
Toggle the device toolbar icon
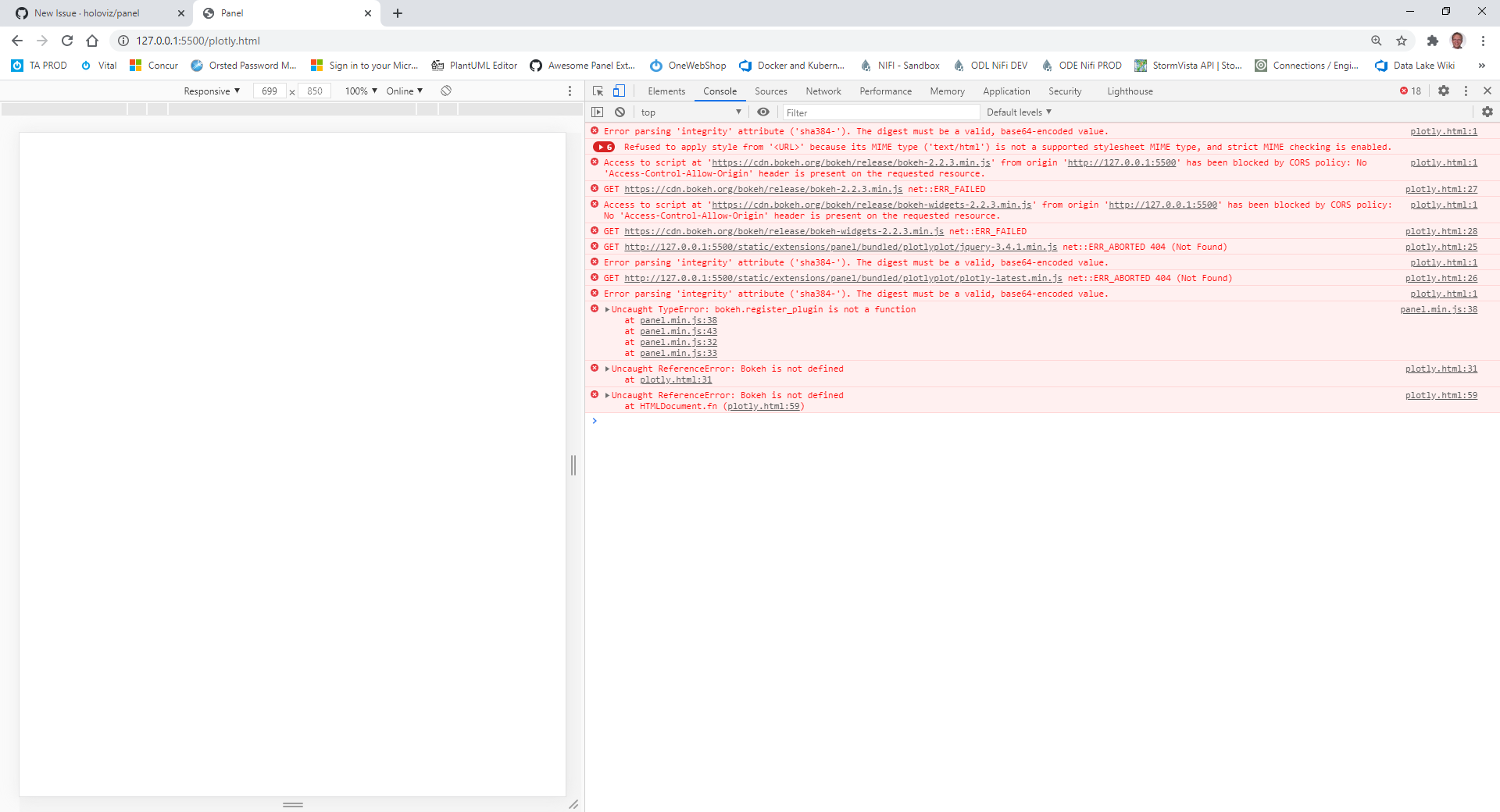pyautogui.click(x=619, y=91)
